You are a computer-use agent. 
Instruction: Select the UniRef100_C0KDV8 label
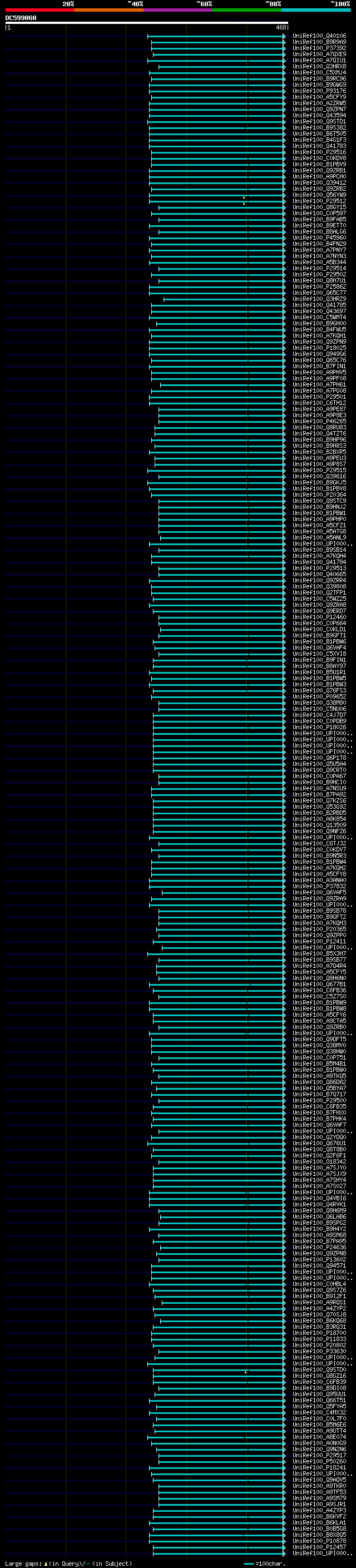319,159
